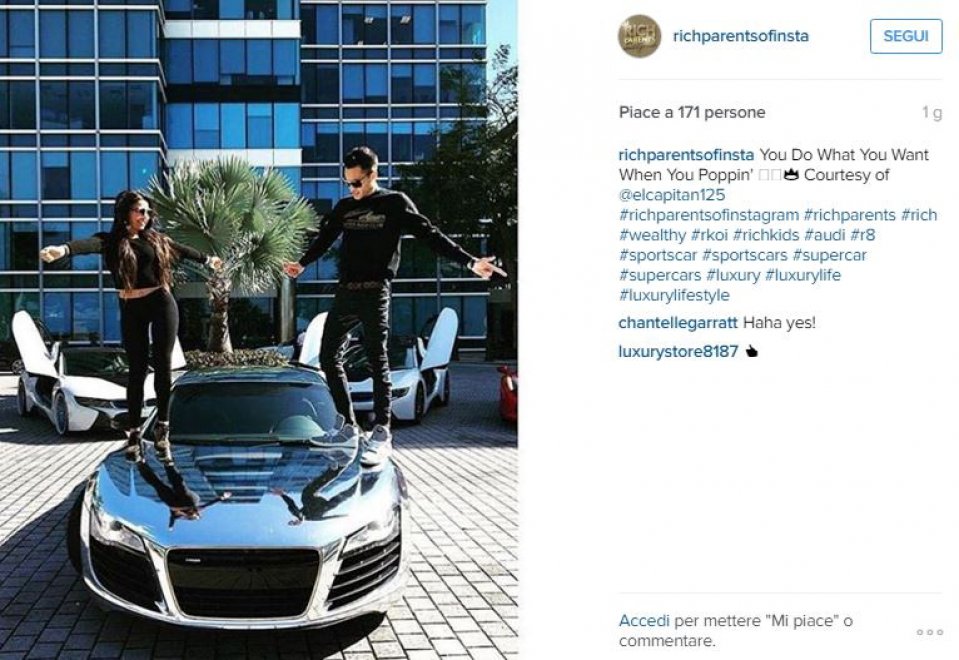Screen dimensions: 959x660
Task: Open the #r8 hashtag
Action: (862, 235)
